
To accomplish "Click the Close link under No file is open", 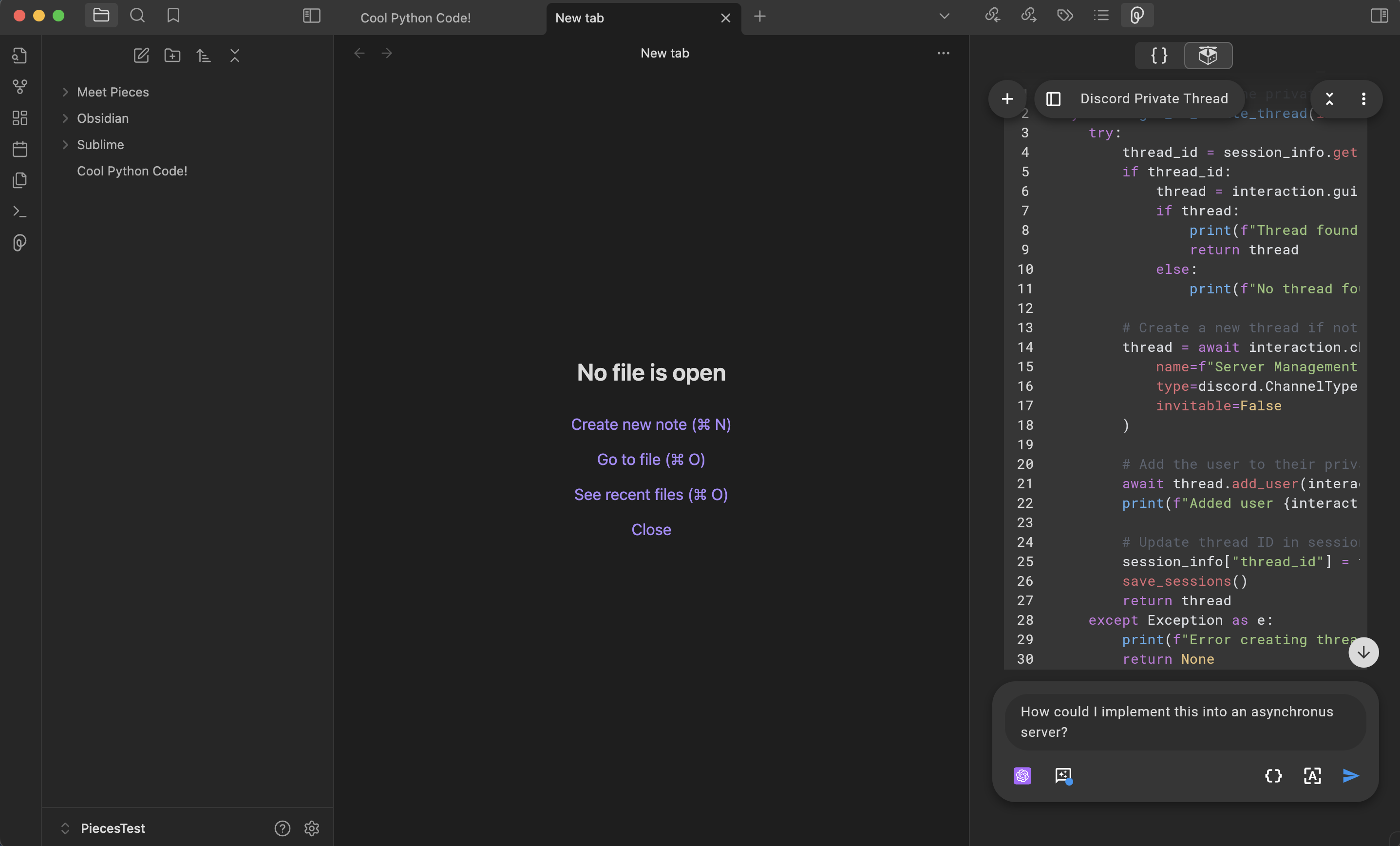I will coord(651,529).
